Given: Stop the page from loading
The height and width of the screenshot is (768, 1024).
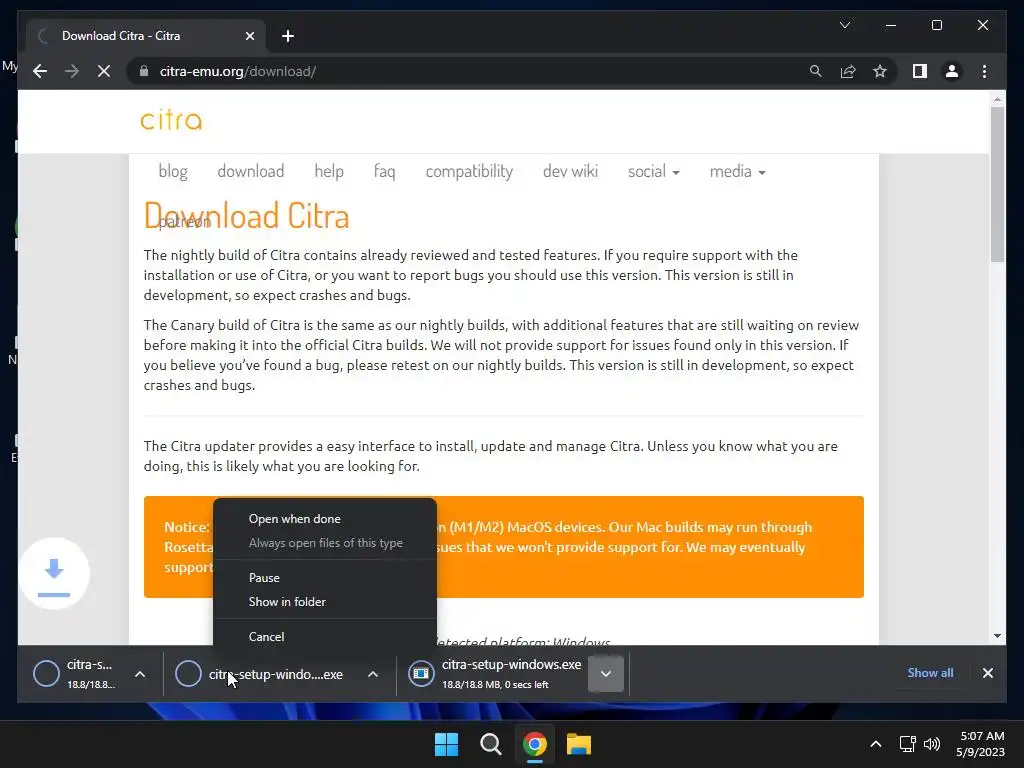Looking at the screenshot, I should coord(104,71).
